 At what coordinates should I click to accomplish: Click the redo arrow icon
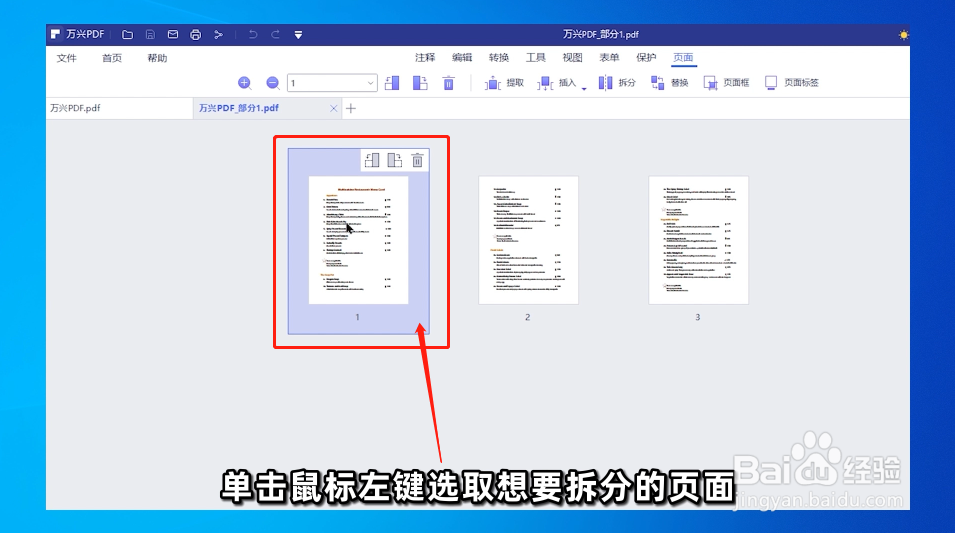click(275, 35)
